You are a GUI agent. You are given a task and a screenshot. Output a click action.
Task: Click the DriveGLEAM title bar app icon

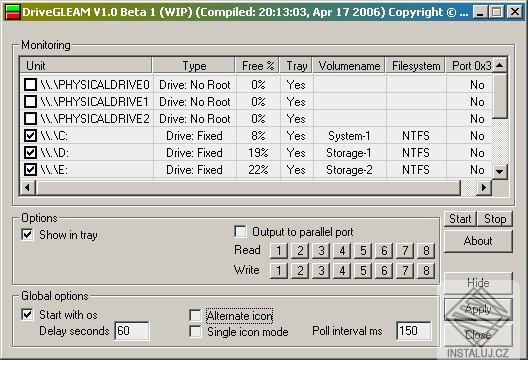[x=12, y=12]
